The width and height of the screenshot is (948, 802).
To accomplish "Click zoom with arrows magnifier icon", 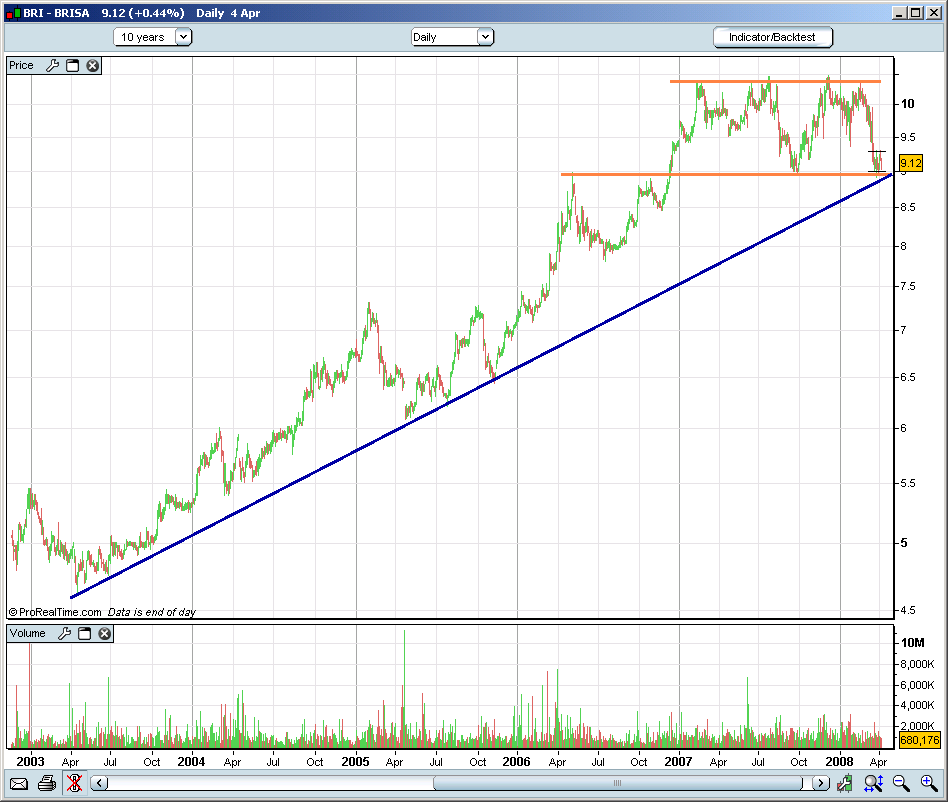I will 874,783.
